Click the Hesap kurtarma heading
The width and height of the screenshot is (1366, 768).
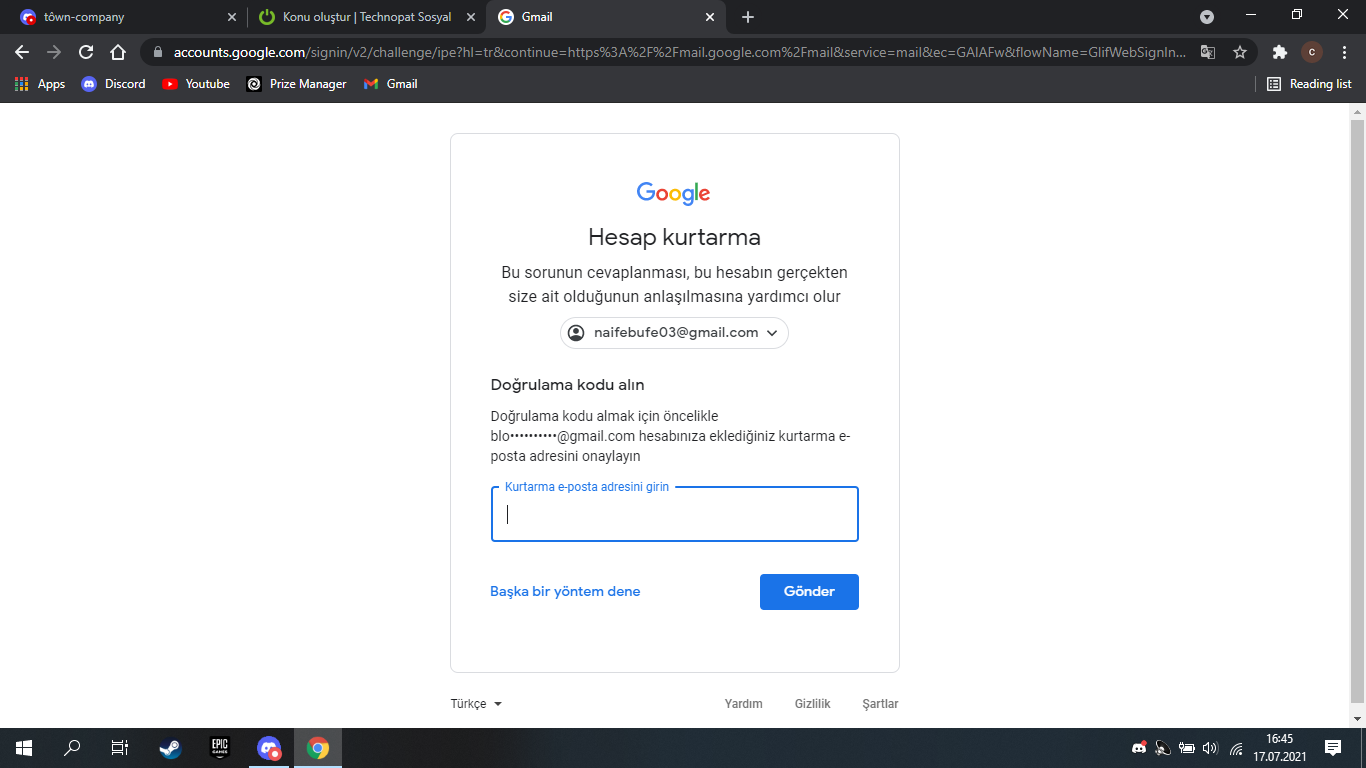674,237
